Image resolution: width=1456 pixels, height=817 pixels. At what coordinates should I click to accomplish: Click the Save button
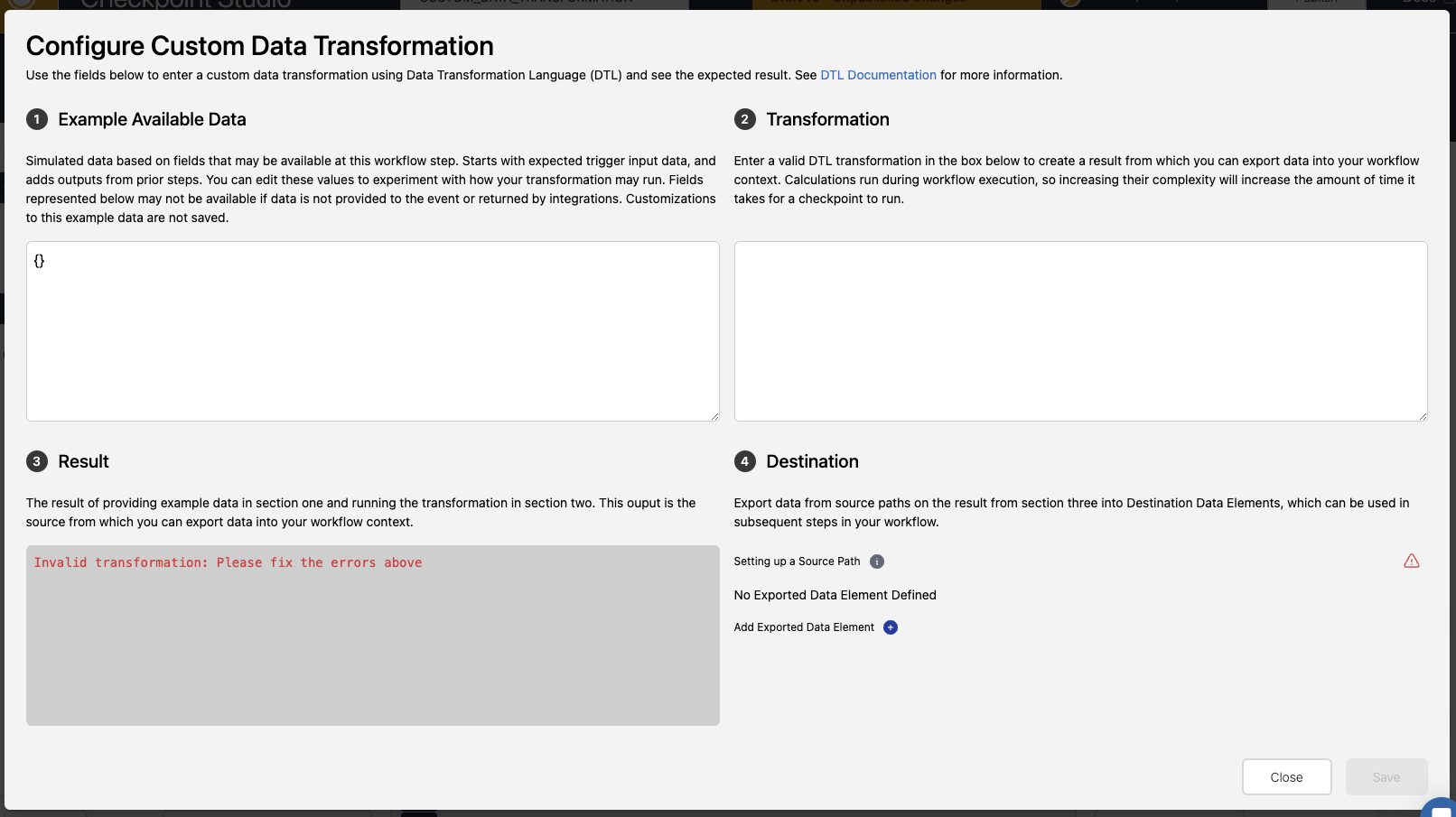1386,777
